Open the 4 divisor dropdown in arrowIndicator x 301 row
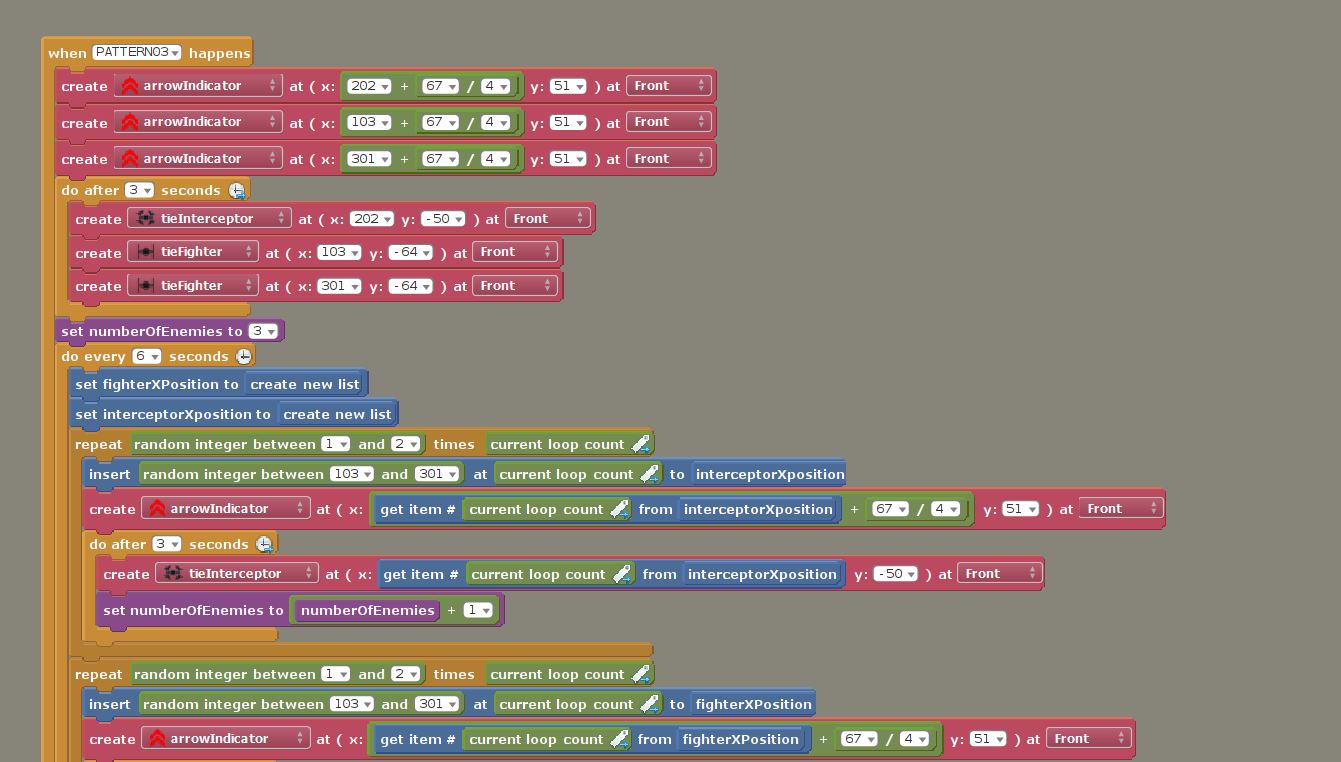The width and height of the screenshot is (1341, 762). [496, 159]
